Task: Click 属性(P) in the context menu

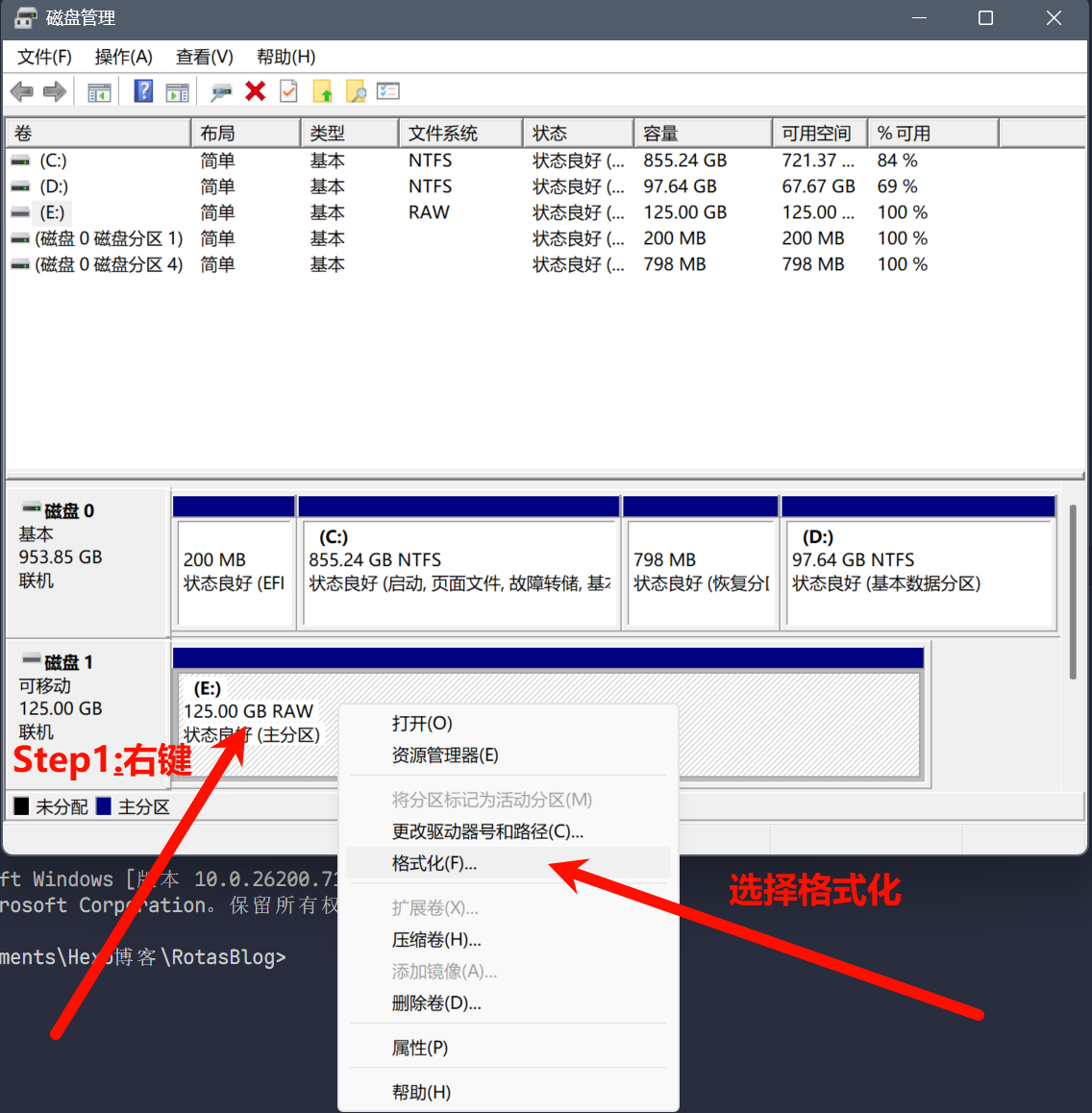Action: click(x=420, y=1048)
